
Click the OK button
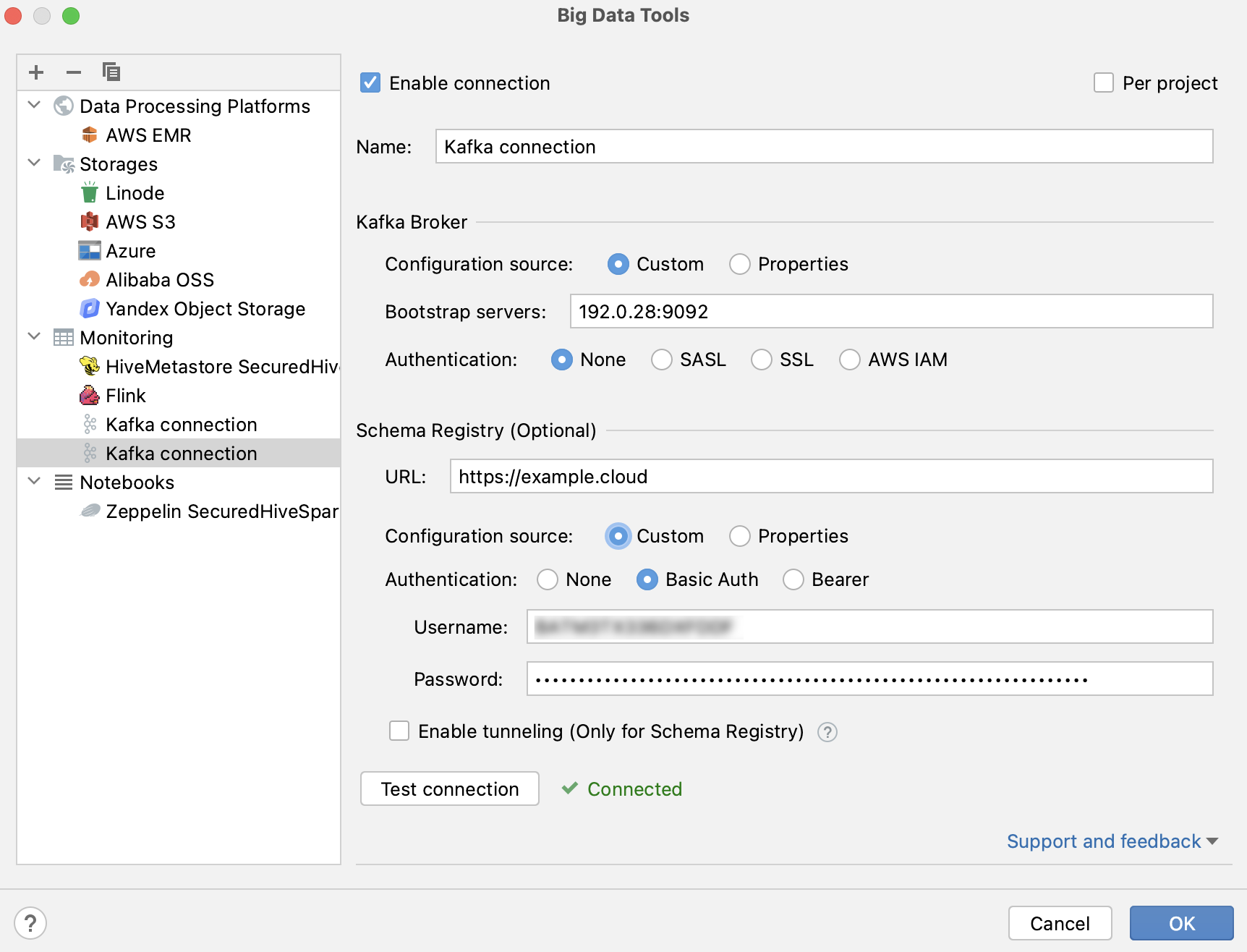(x=1182, y=923)
